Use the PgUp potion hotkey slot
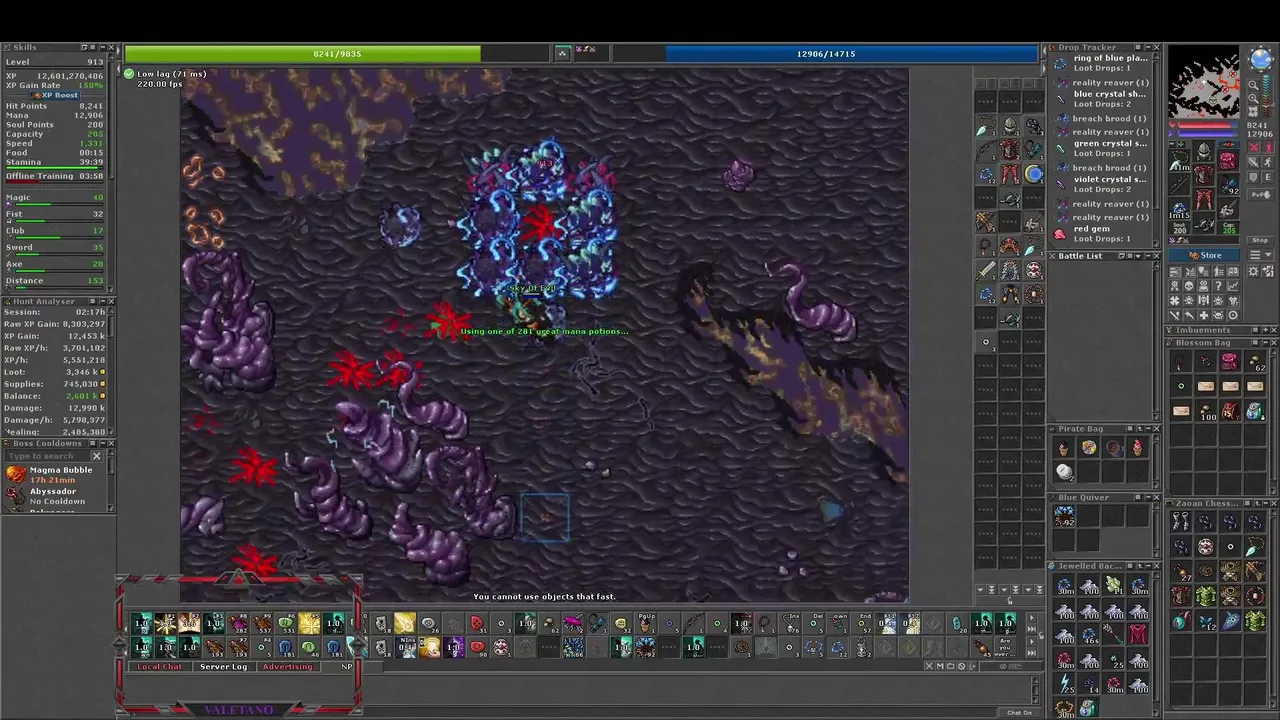This screenshot has height=720, width=1280. 645,623
